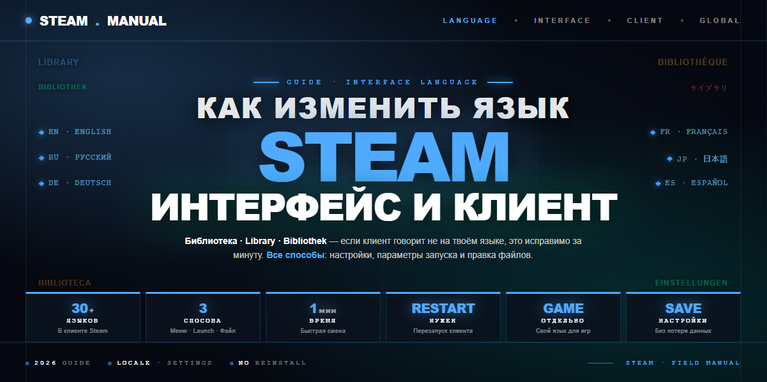767x382 pixels.
Task: Click the diamond icon beside FR
Action: tap(653, 132)
